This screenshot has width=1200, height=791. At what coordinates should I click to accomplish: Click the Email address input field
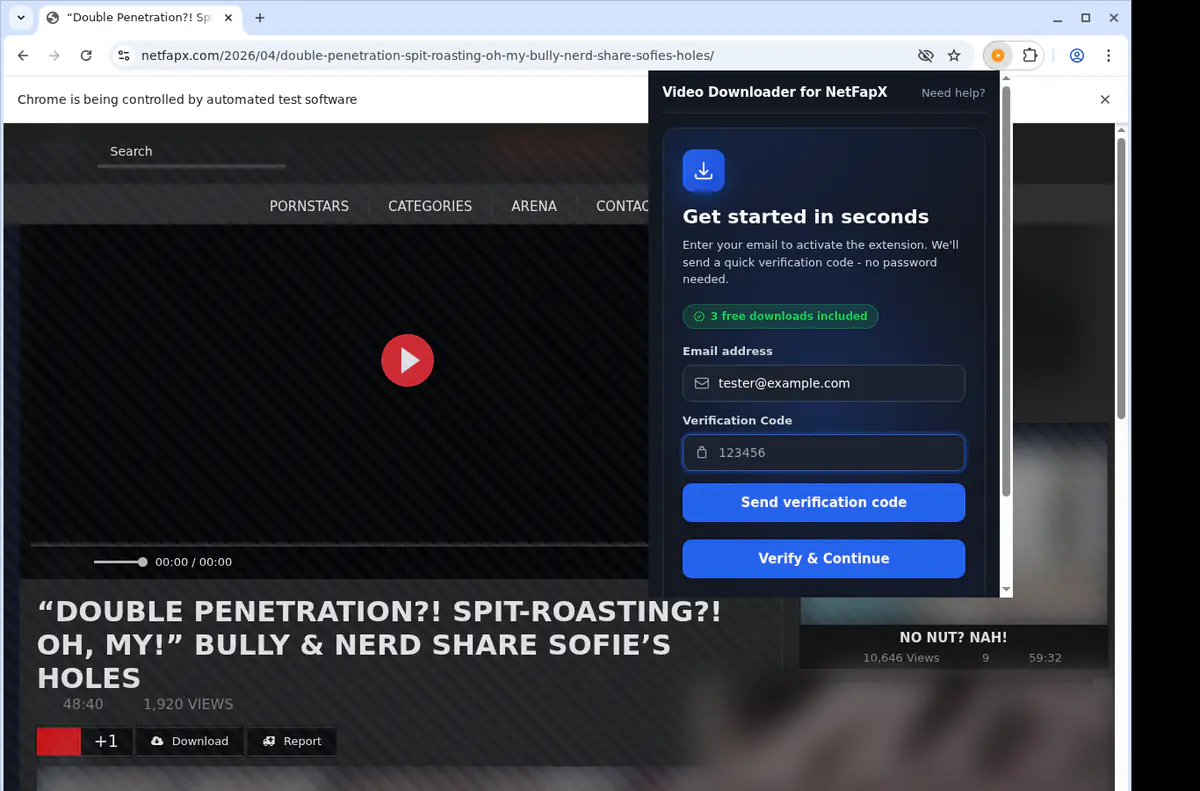tap(824, 383)
